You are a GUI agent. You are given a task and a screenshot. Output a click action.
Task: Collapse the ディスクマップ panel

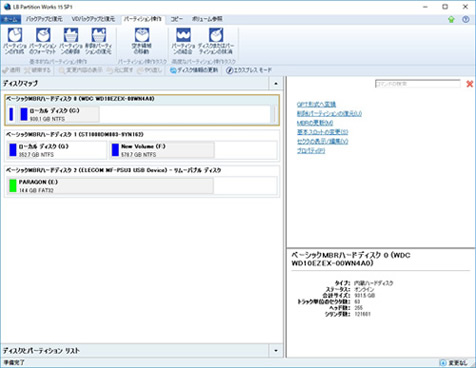pos(276,83)
